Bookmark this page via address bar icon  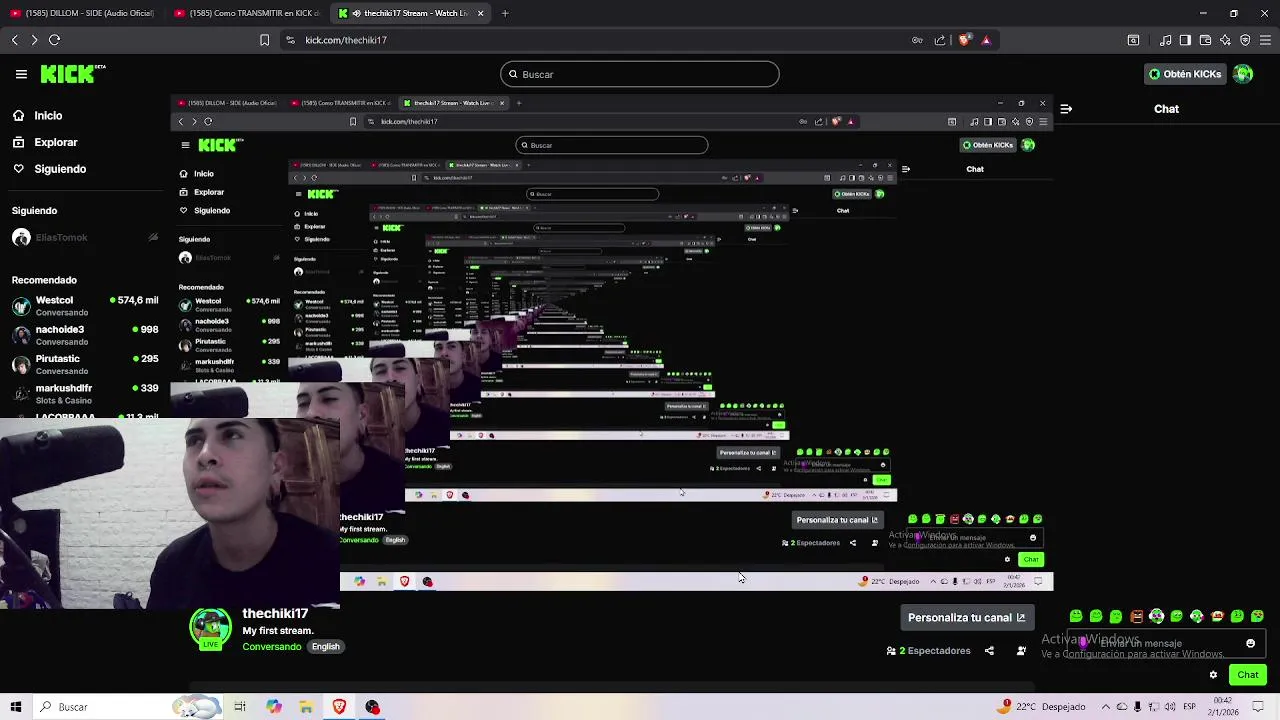tap(264, 40)
